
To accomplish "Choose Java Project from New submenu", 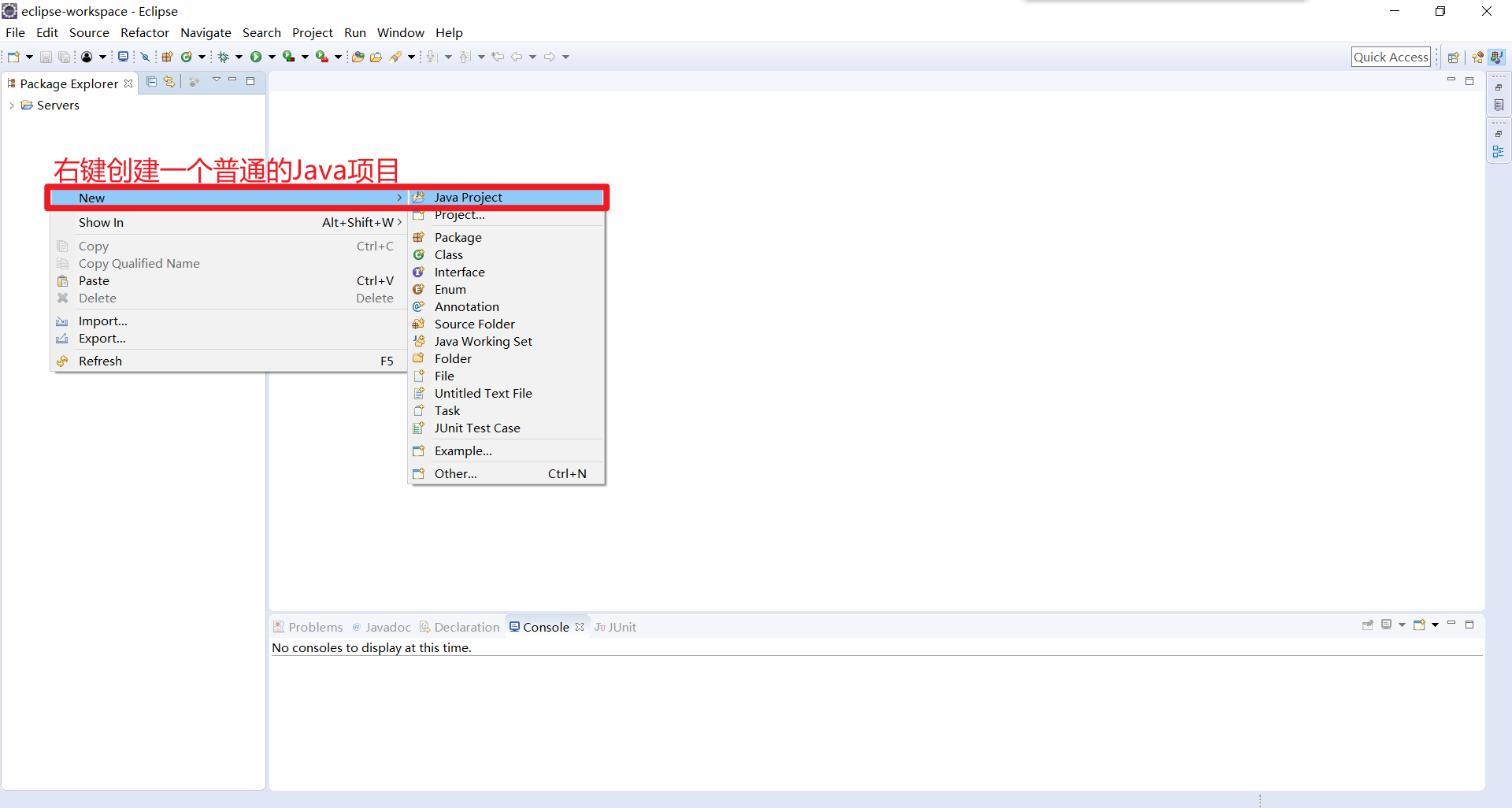I will point(506,198).
